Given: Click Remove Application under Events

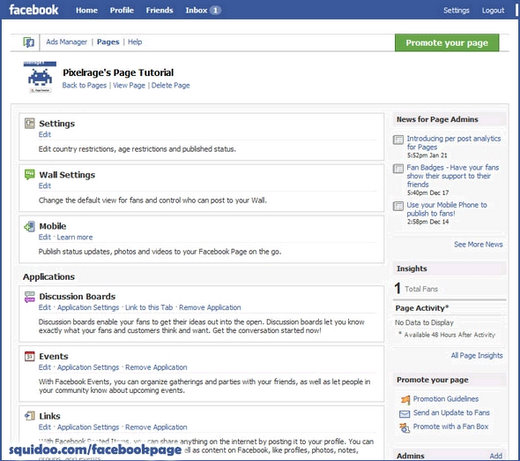Looking at the screenshot, I should 156,367.
